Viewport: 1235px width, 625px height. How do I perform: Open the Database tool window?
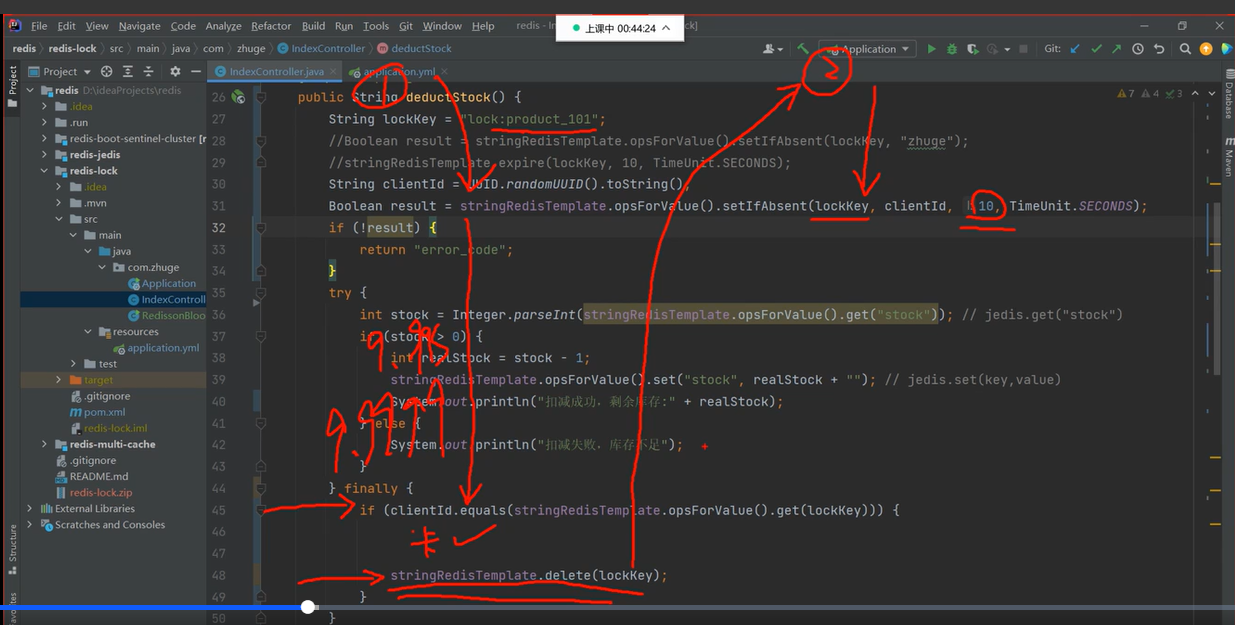pos(1229,95)
